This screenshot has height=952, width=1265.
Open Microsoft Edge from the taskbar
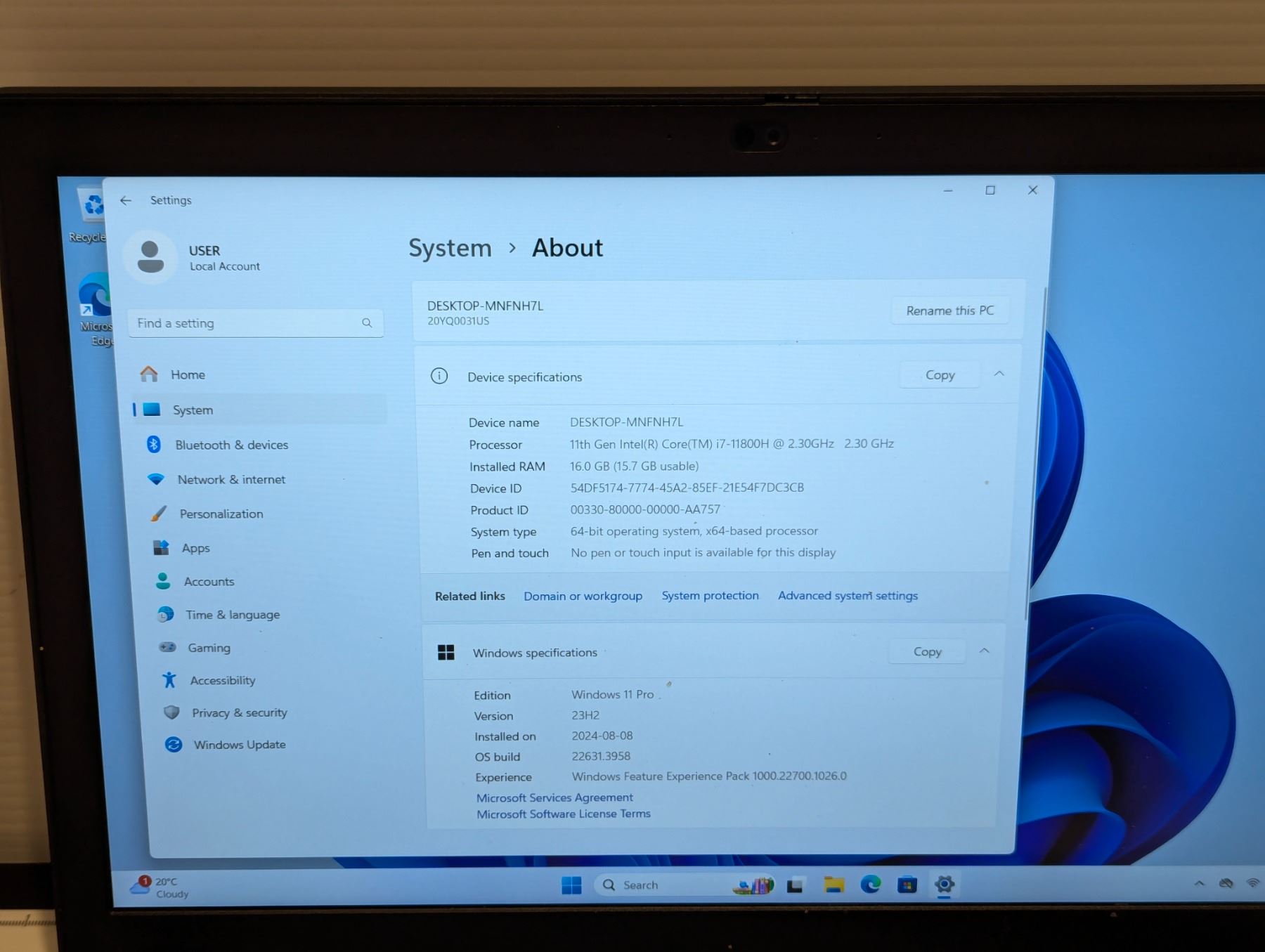click(x=870, y=885)
